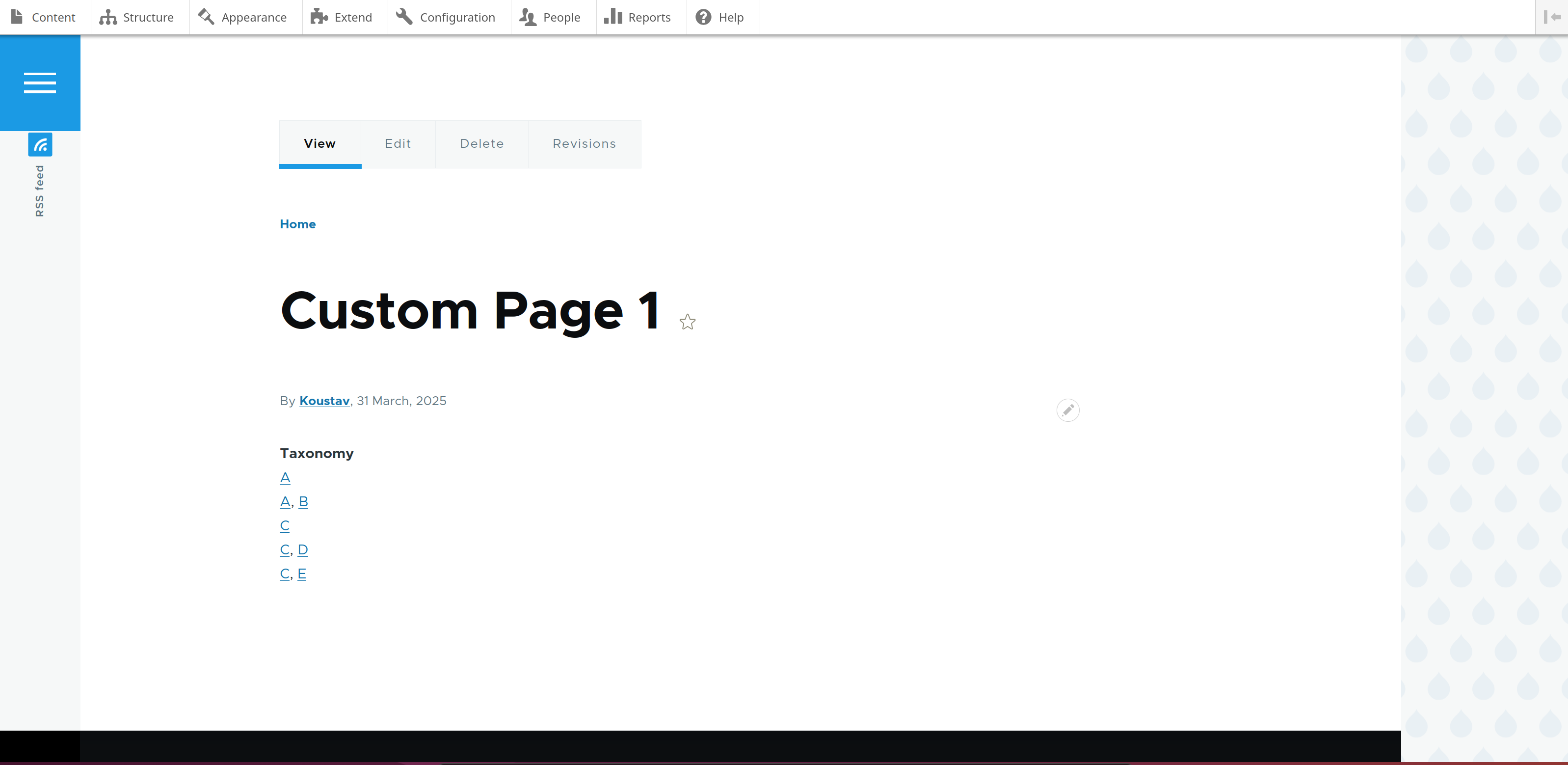Screen dimensions: 1568x765
Task: Click taxonomy term A on first row
Action: pos(285,478)
